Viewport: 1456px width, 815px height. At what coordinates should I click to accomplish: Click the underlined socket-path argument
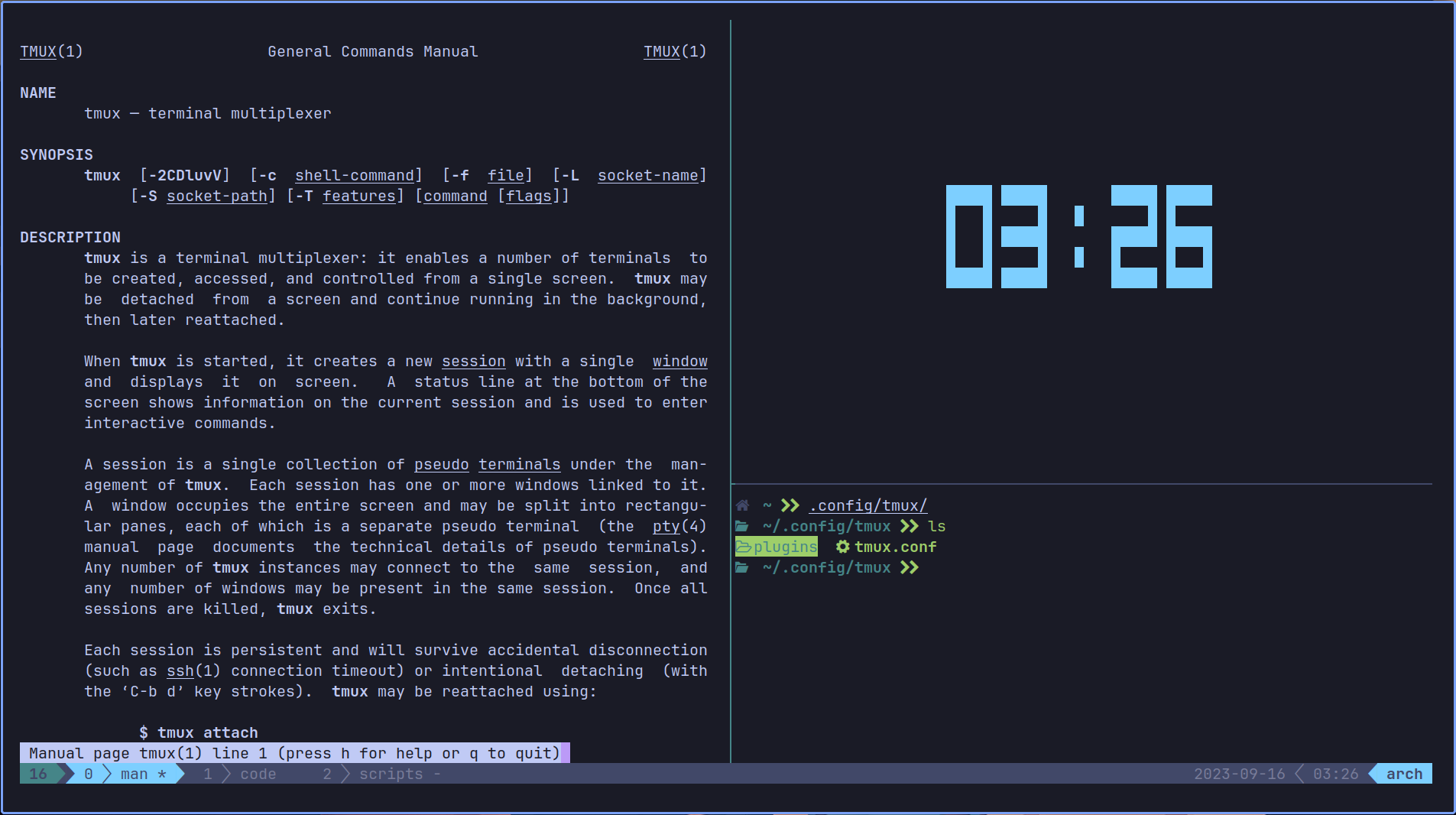217,196
